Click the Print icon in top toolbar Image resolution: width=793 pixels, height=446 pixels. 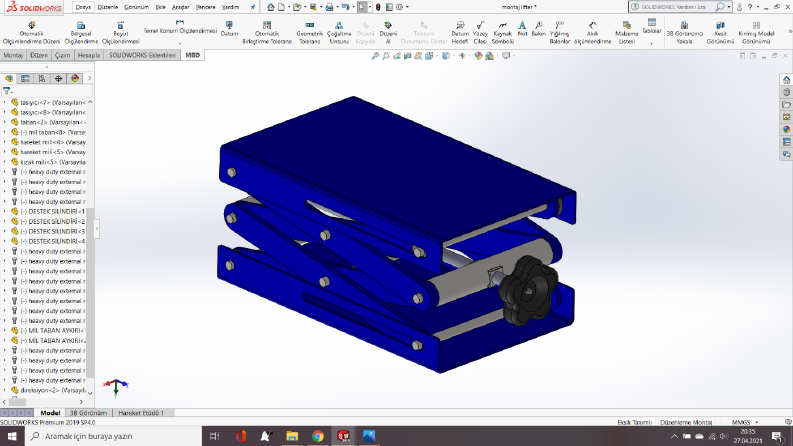pyautogui.click(x=329, y=7)
